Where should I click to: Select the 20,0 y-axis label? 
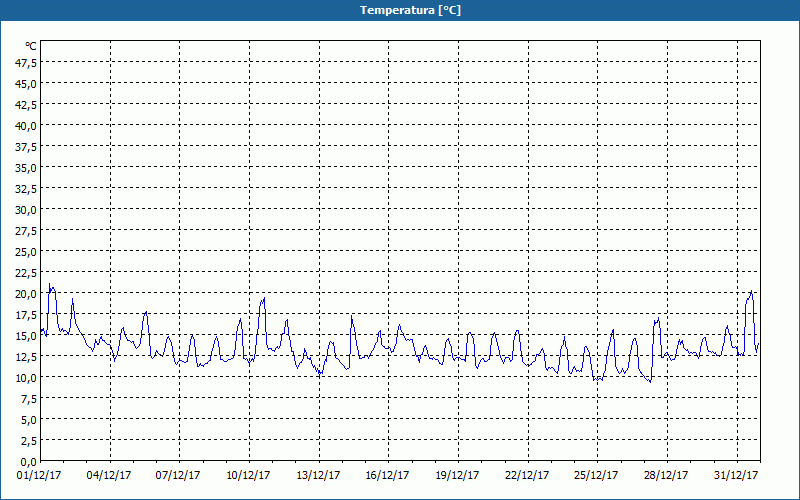(x=27, y=294)
